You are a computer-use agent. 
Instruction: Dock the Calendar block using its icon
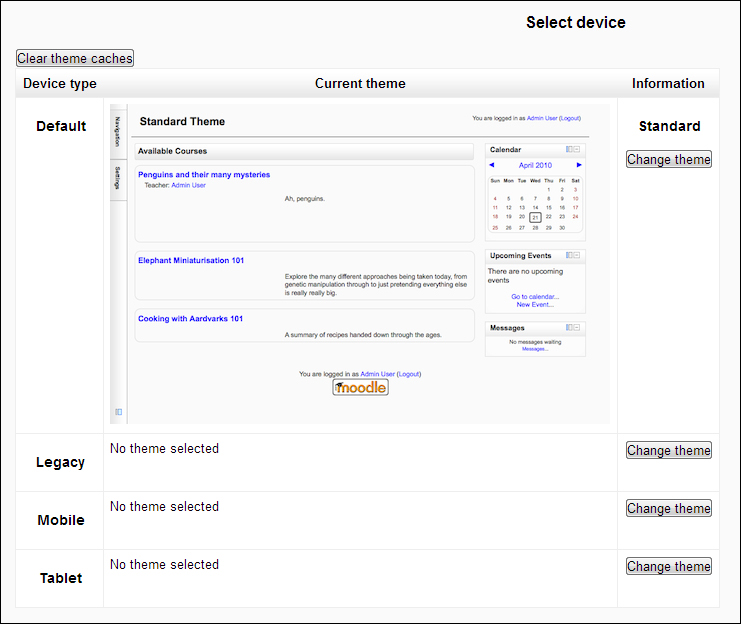tap(569, 149)
